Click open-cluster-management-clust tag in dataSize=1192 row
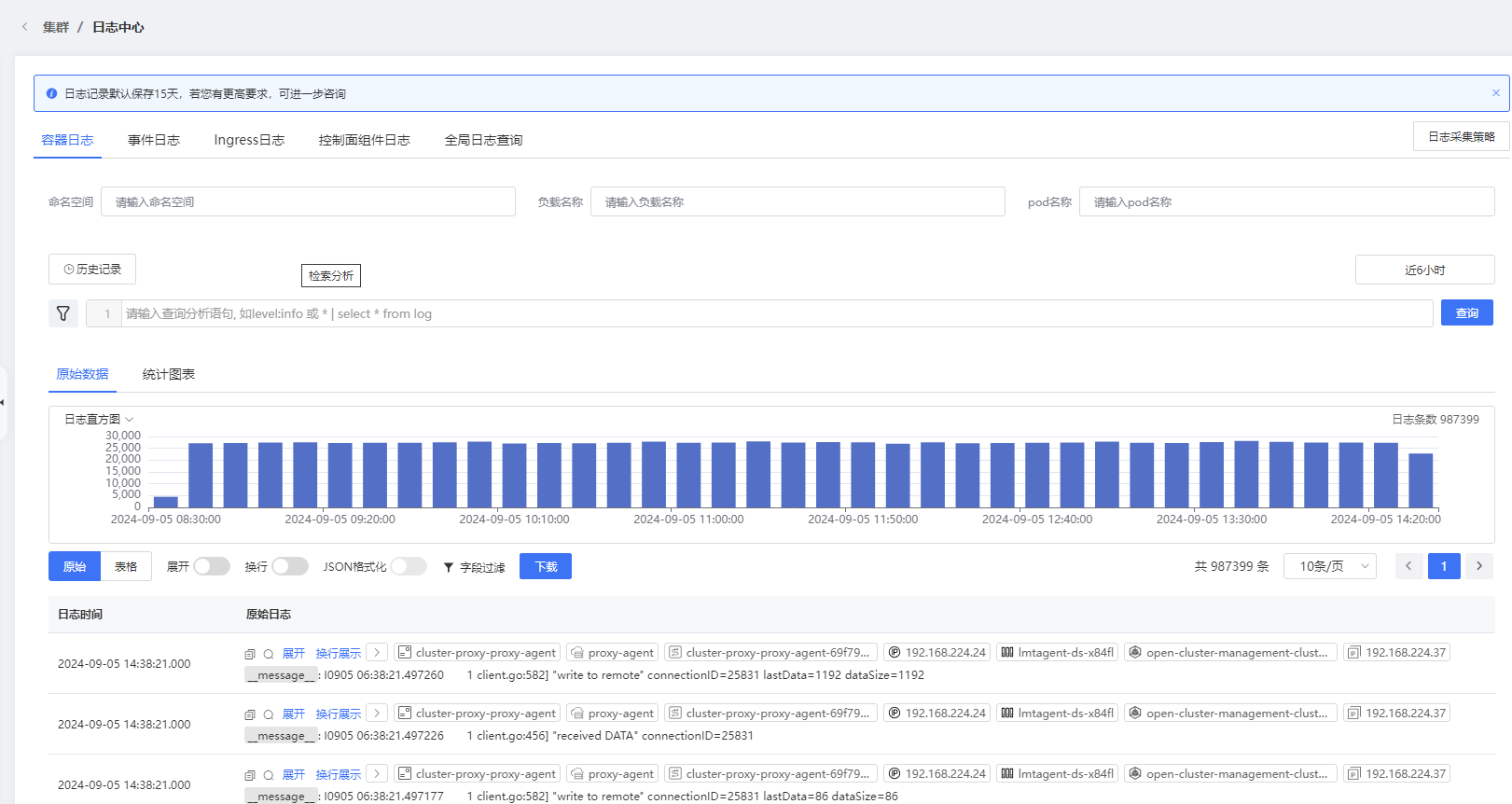 point(1230,653)
